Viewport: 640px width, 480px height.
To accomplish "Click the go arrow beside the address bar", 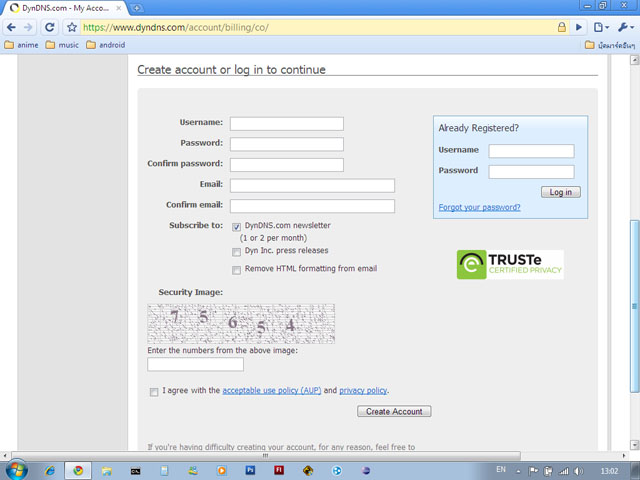I will coord(579,27).
